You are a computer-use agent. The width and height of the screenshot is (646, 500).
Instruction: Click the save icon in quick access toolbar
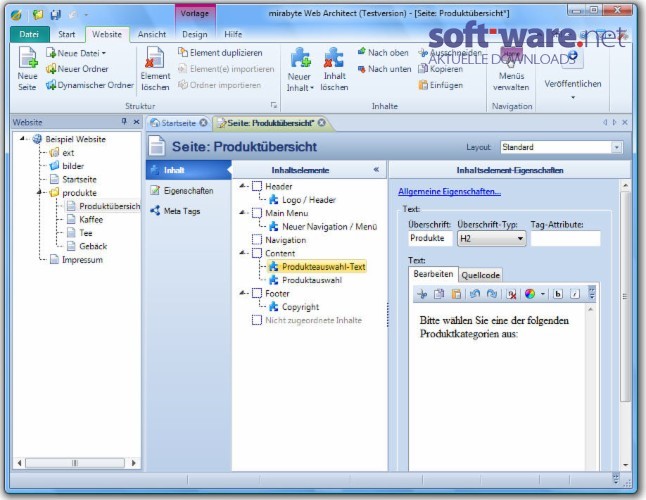(55, 15)
